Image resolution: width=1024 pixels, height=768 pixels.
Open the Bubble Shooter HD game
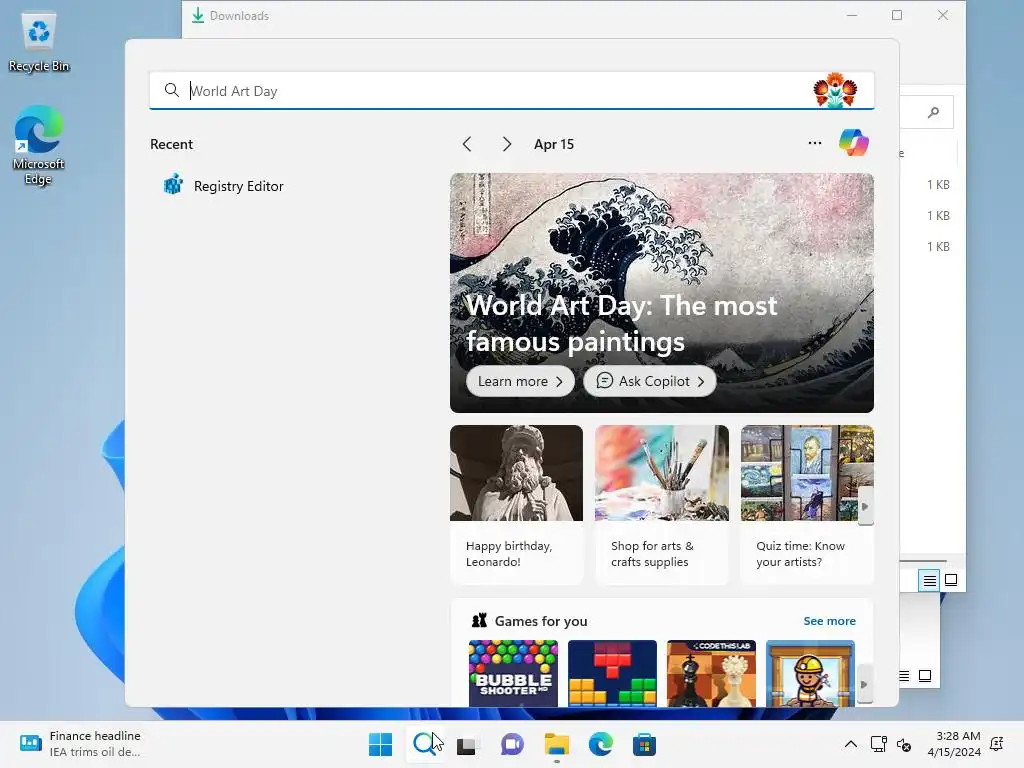[x=513, y=673]
